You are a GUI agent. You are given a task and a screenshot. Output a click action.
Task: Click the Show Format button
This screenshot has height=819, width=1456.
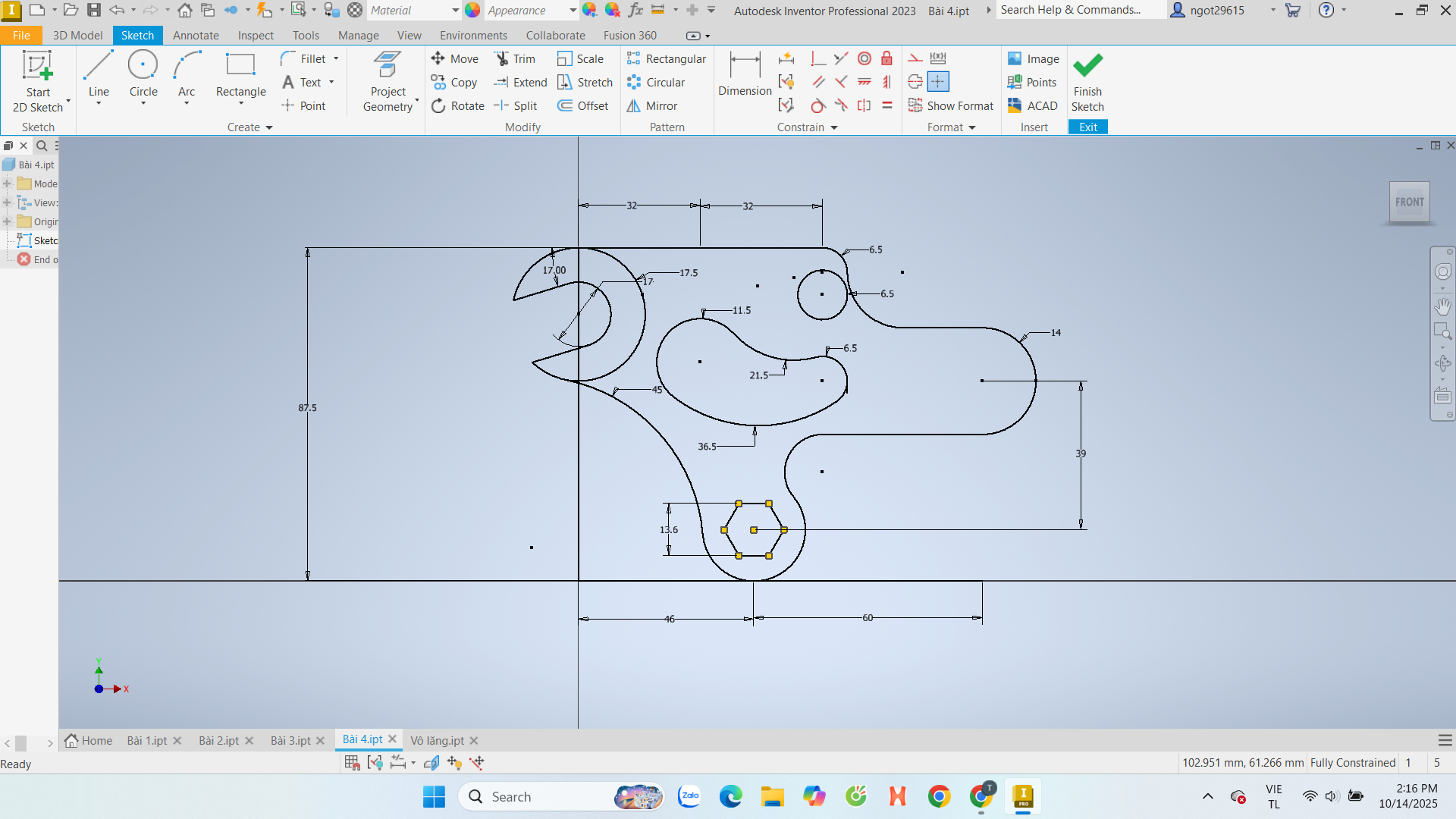point(951,105)
